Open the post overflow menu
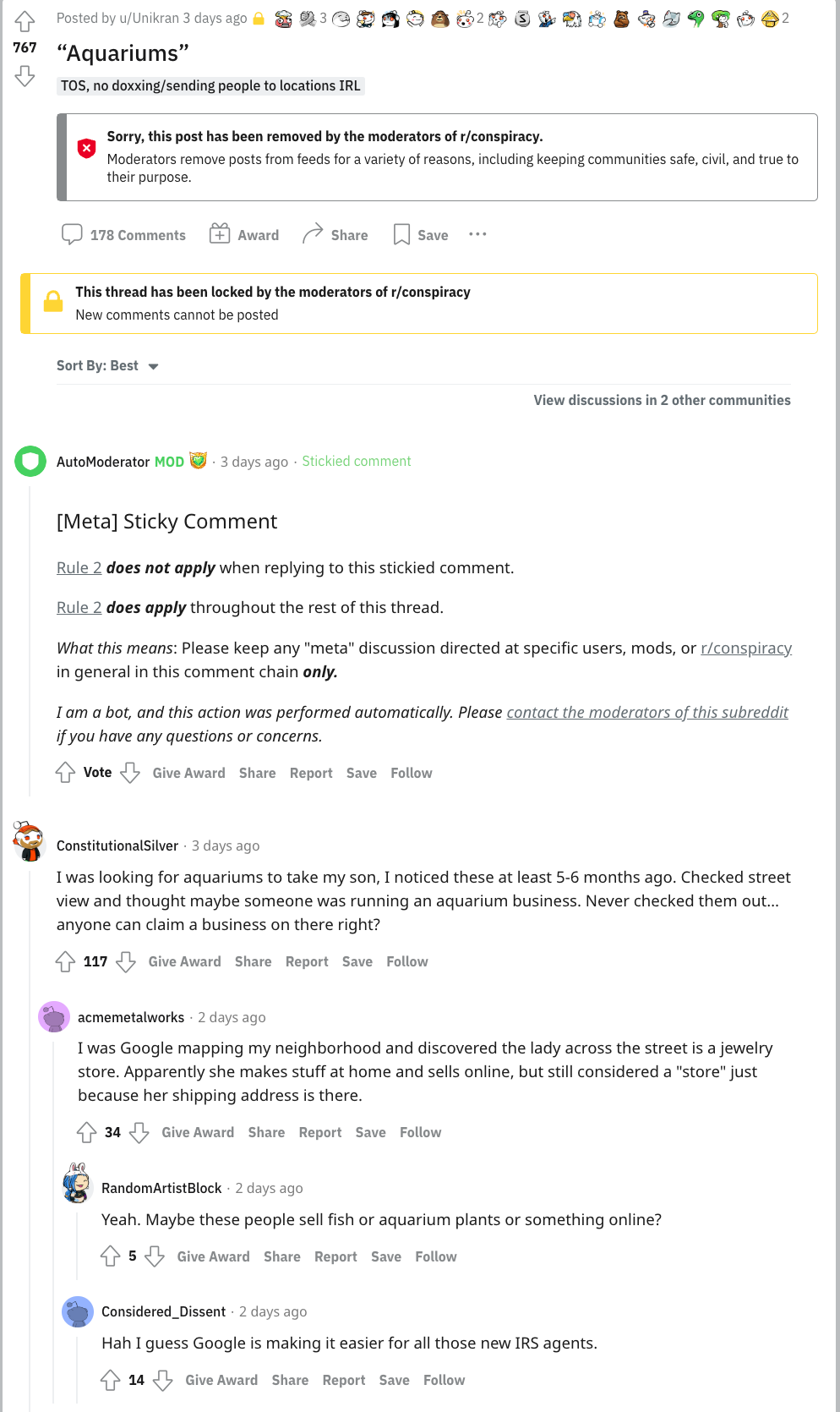 click(x=477, y=234)
